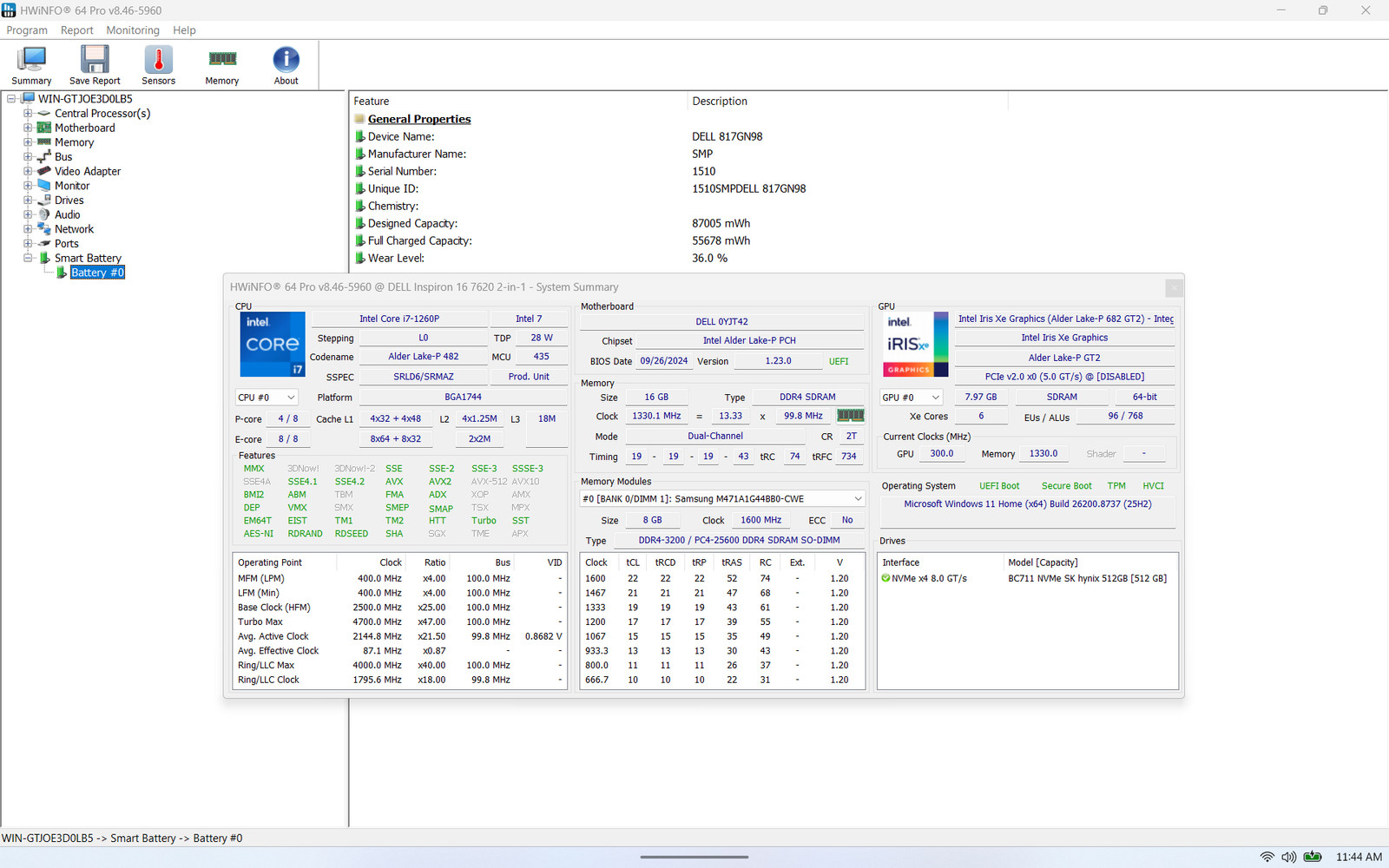Select the Audio tree item

(x=68, y=214)
